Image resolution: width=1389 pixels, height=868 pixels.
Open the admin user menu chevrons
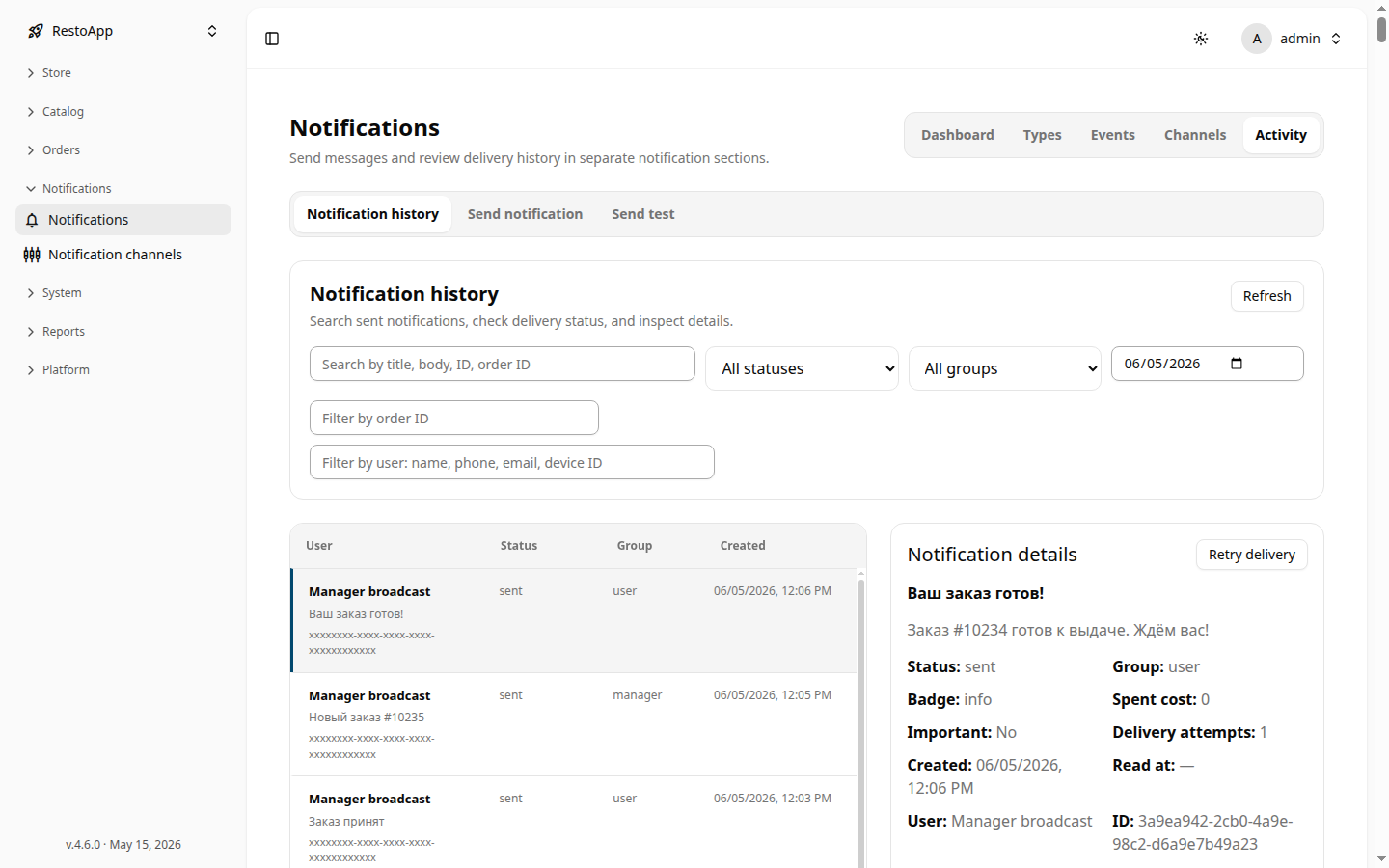tap(1336, 39)
